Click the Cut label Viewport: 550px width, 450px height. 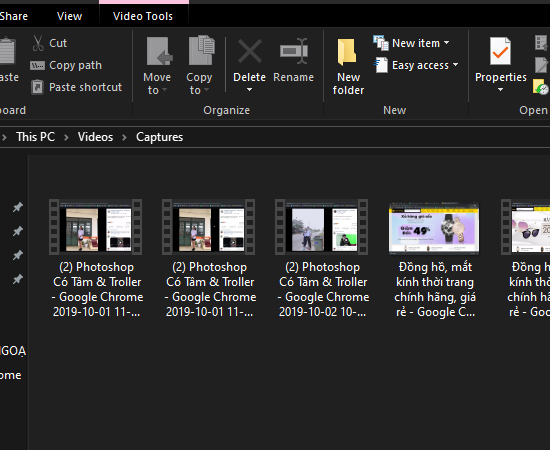point(58,43)
